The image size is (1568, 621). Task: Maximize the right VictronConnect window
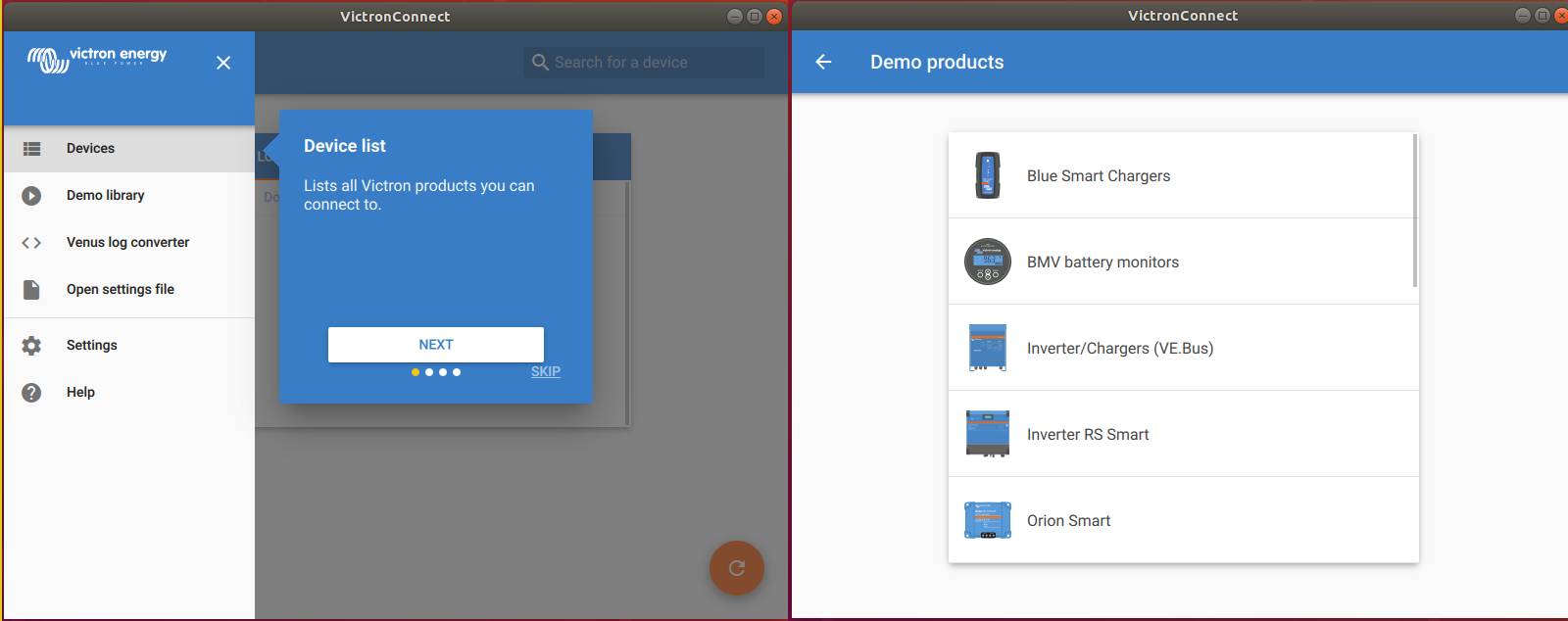1542,16
